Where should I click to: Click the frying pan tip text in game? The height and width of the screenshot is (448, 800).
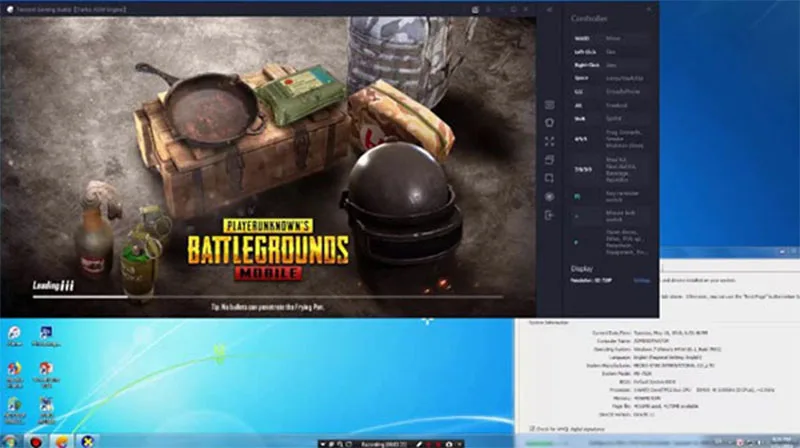(x=268, y=307)
